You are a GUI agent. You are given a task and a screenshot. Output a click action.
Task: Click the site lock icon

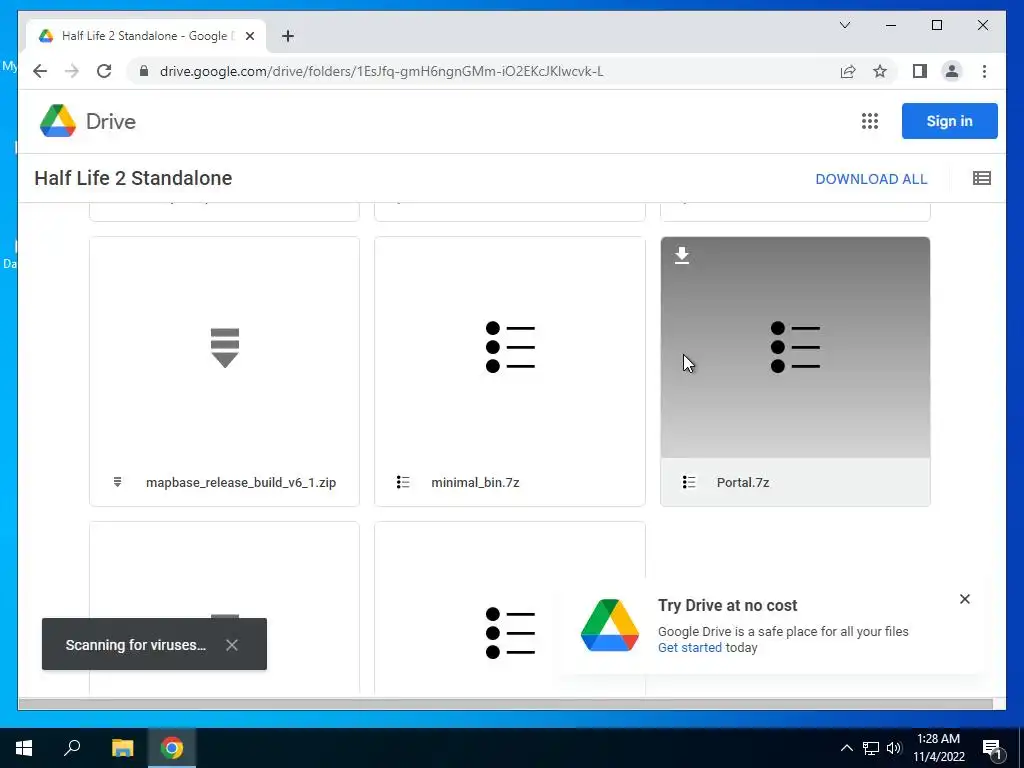click(144, 71)
